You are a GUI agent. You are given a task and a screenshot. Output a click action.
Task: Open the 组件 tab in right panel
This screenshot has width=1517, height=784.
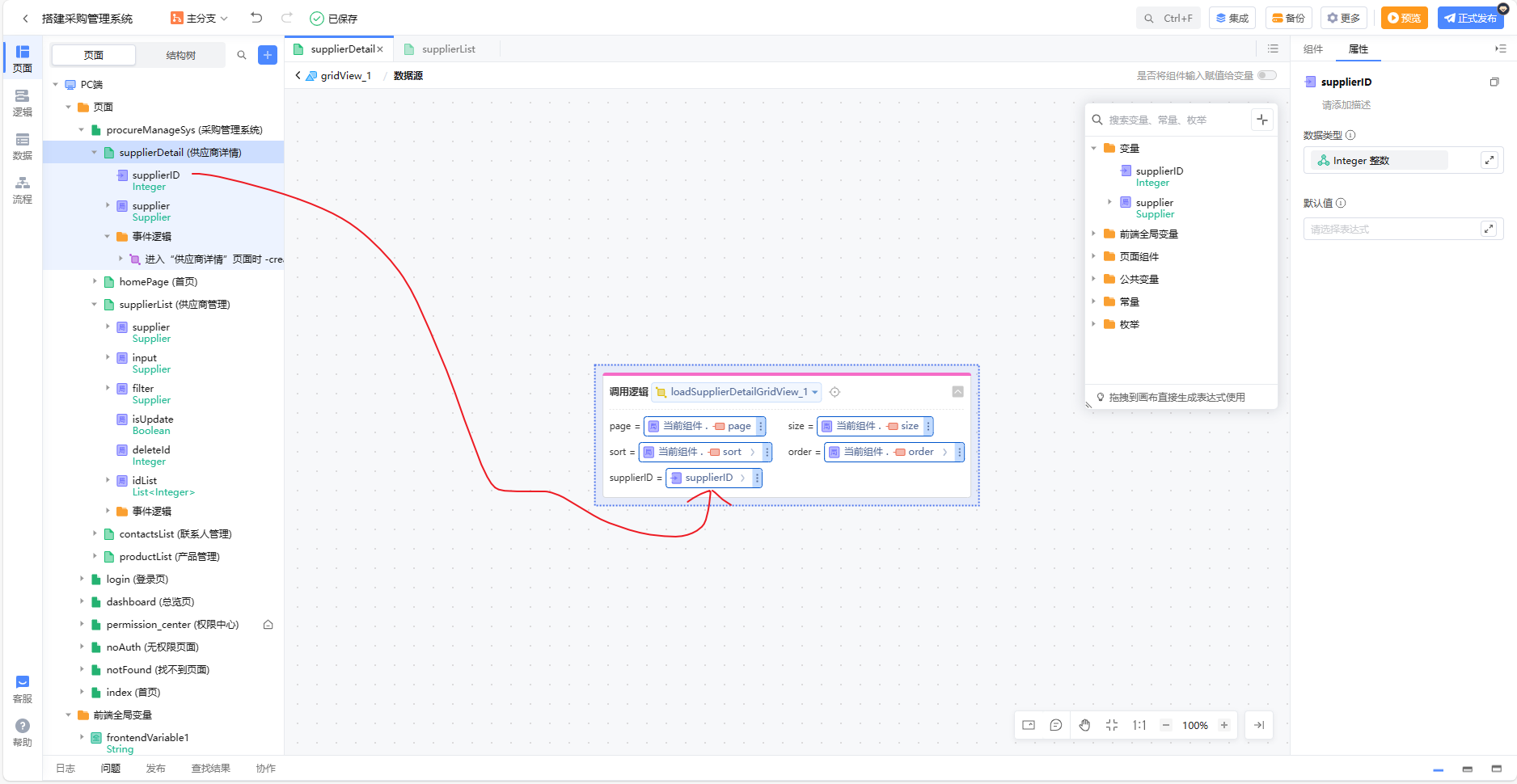pyautogui.click(x=1313, y=49)
